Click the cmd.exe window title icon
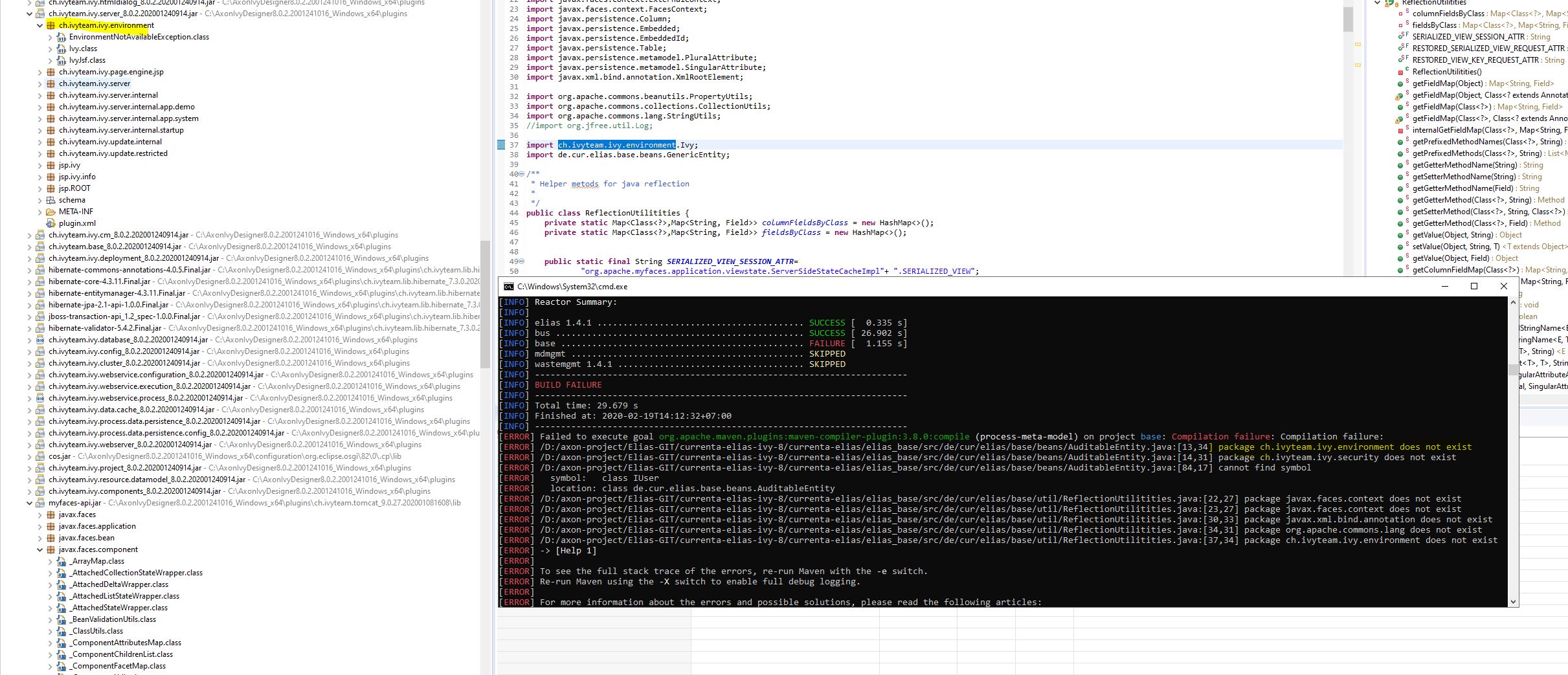 509,287
